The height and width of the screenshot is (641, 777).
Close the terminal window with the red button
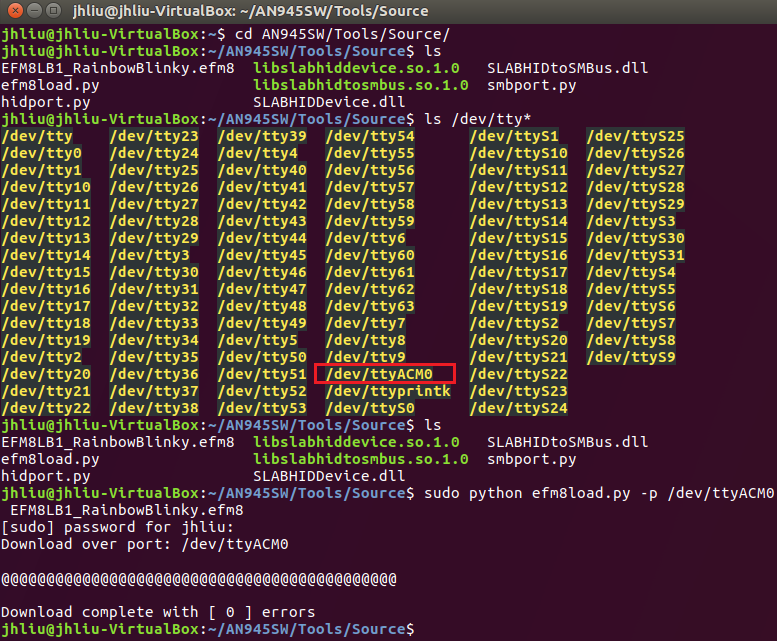15,10
